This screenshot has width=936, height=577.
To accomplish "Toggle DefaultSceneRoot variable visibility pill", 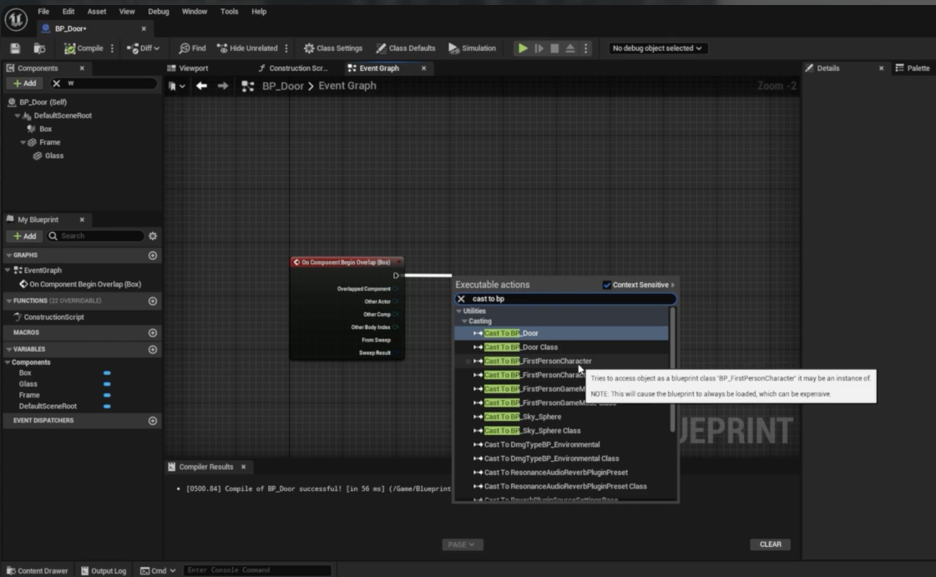I will pyautogui.click(x=107, y=406).
